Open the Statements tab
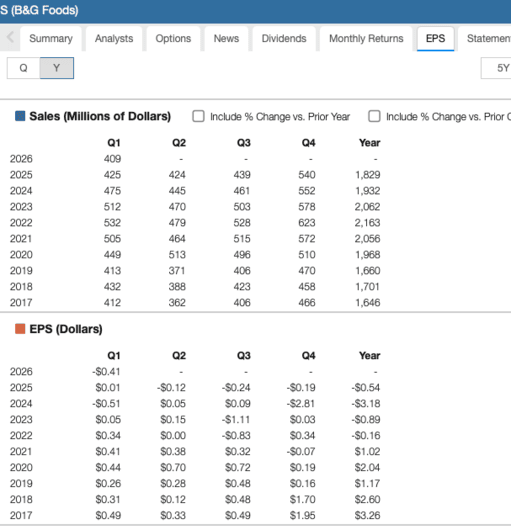This screenshot has height=530, width=511. click(485, 39)
